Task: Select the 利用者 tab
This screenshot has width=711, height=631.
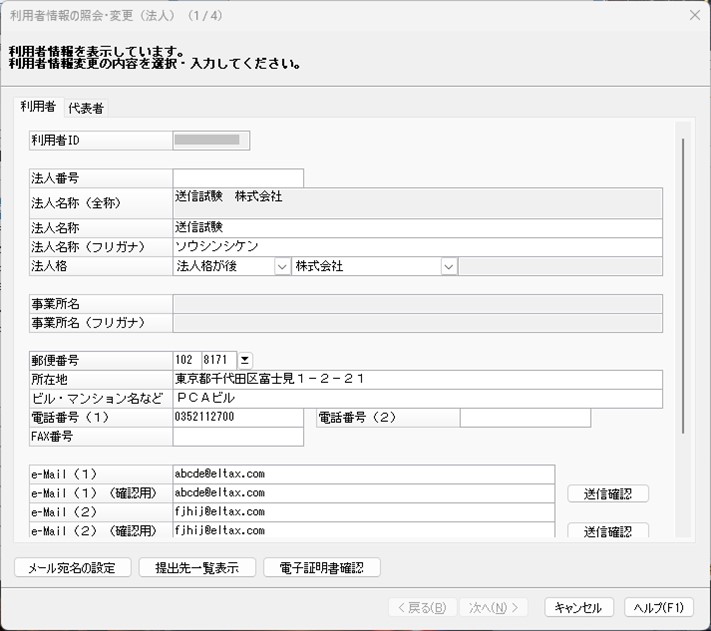Action: click(38, 107)
